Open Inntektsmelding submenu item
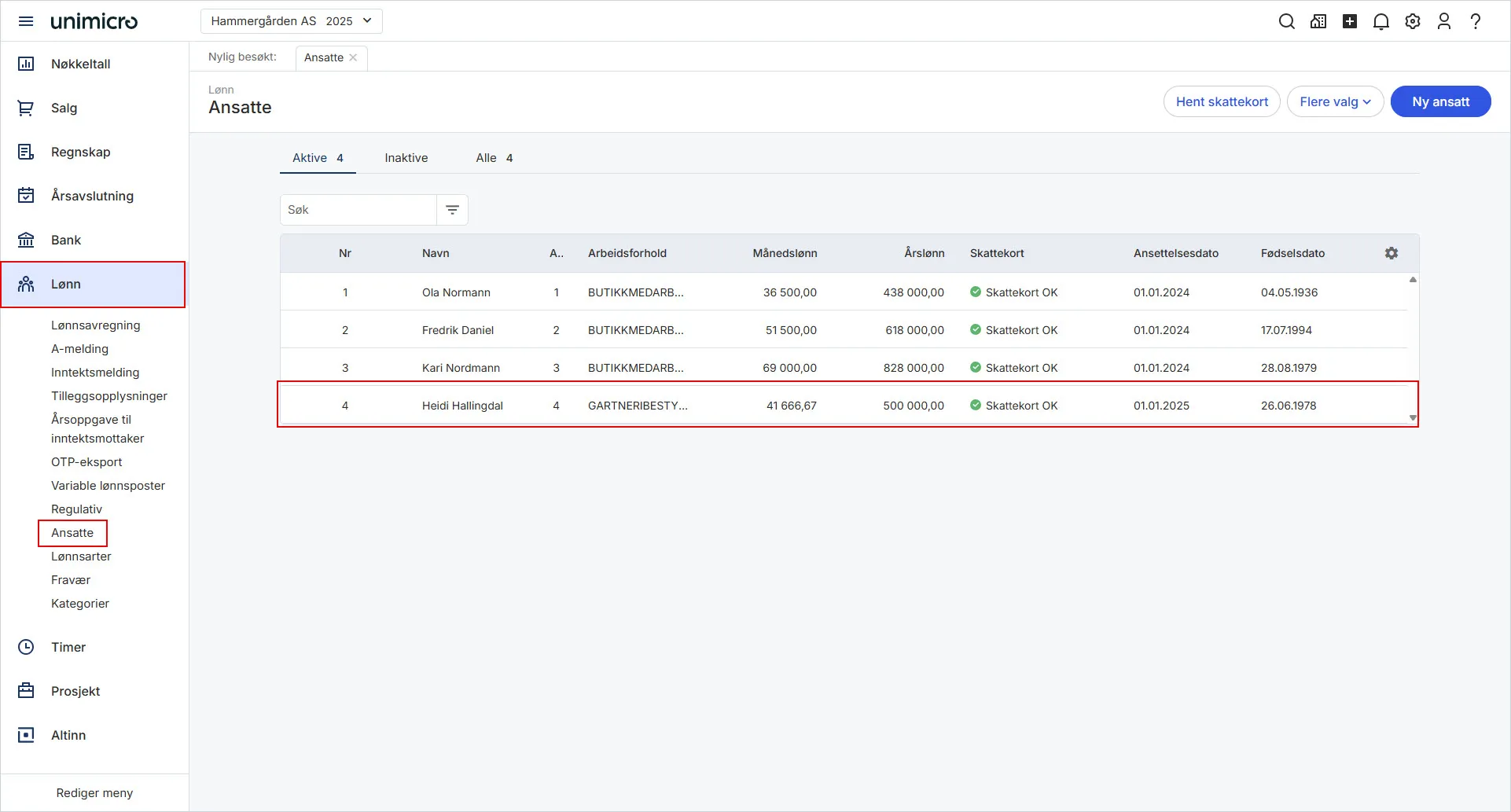Screen dimensions: 1511x812 click(95, 373)
